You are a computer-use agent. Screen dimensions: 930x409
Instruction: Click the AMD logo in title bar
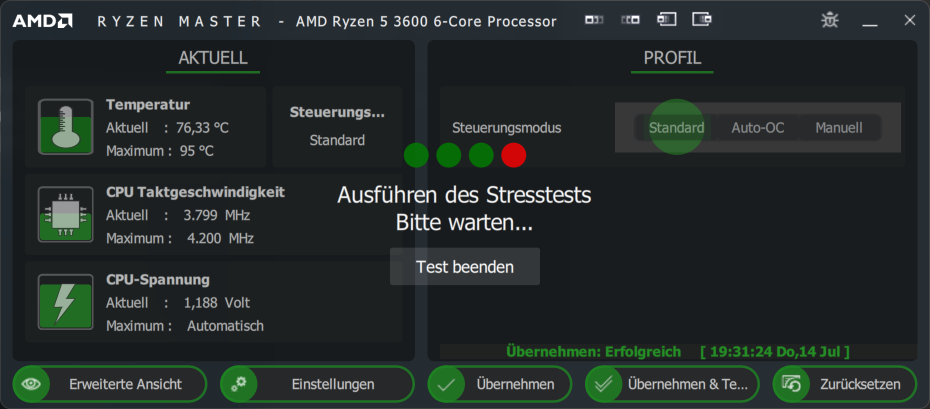coord(43,21)
